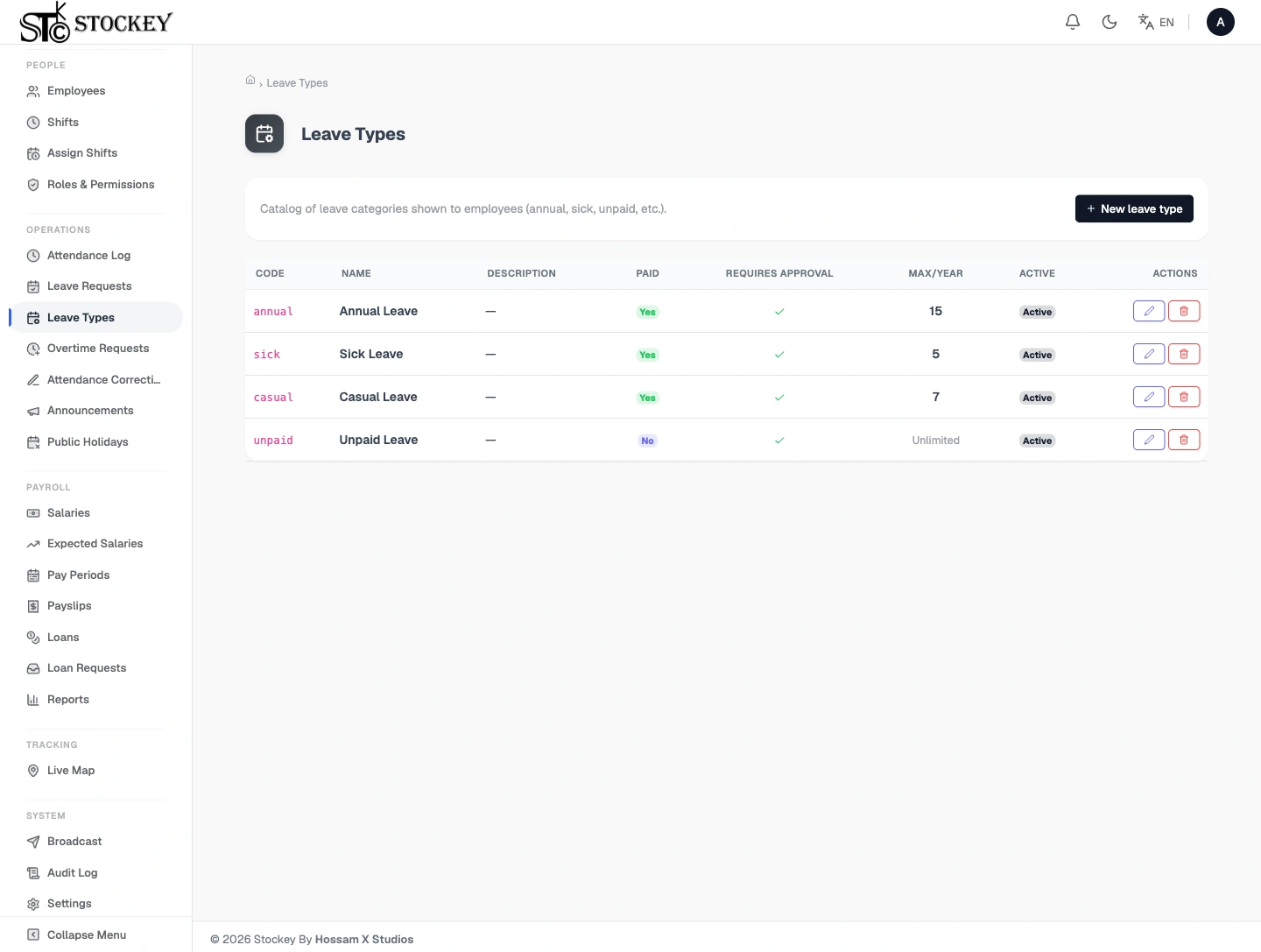
Task: Edit the Unpaid Leave type
Action: tap(1149, 440)
